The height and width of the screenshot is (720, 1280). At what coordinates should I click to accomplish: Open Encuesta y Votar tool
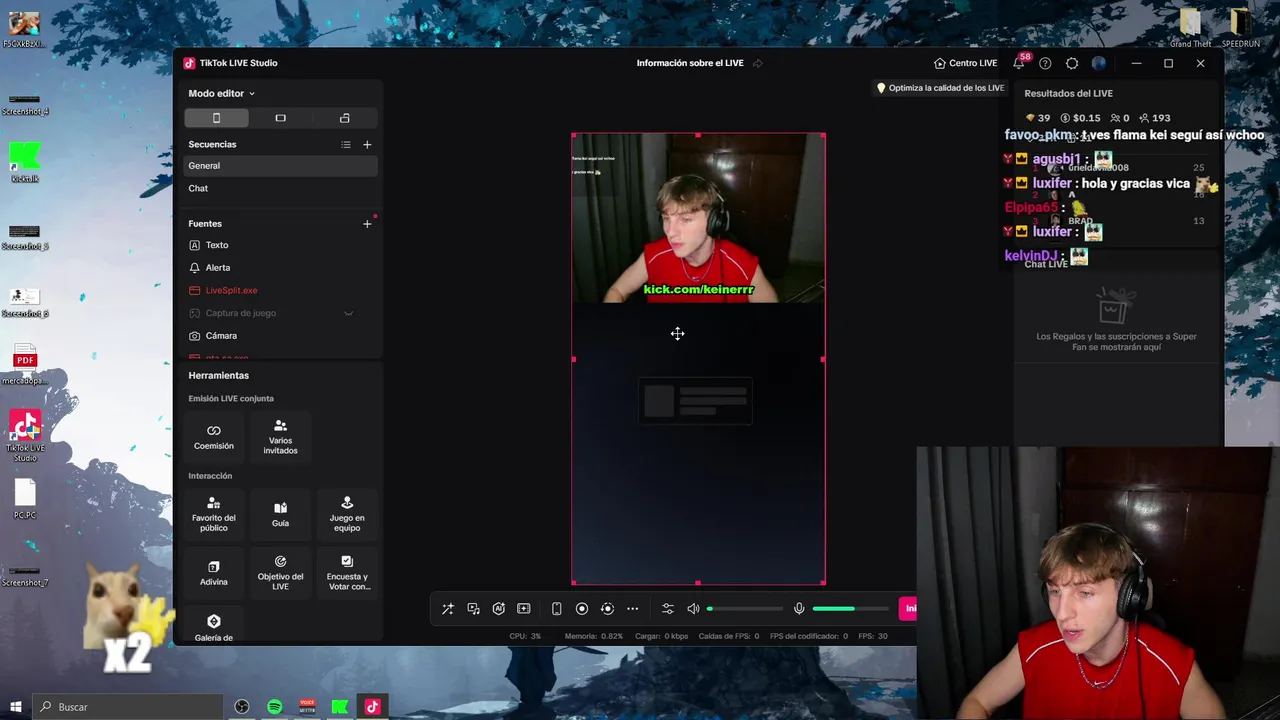click(x=347, y=573)
